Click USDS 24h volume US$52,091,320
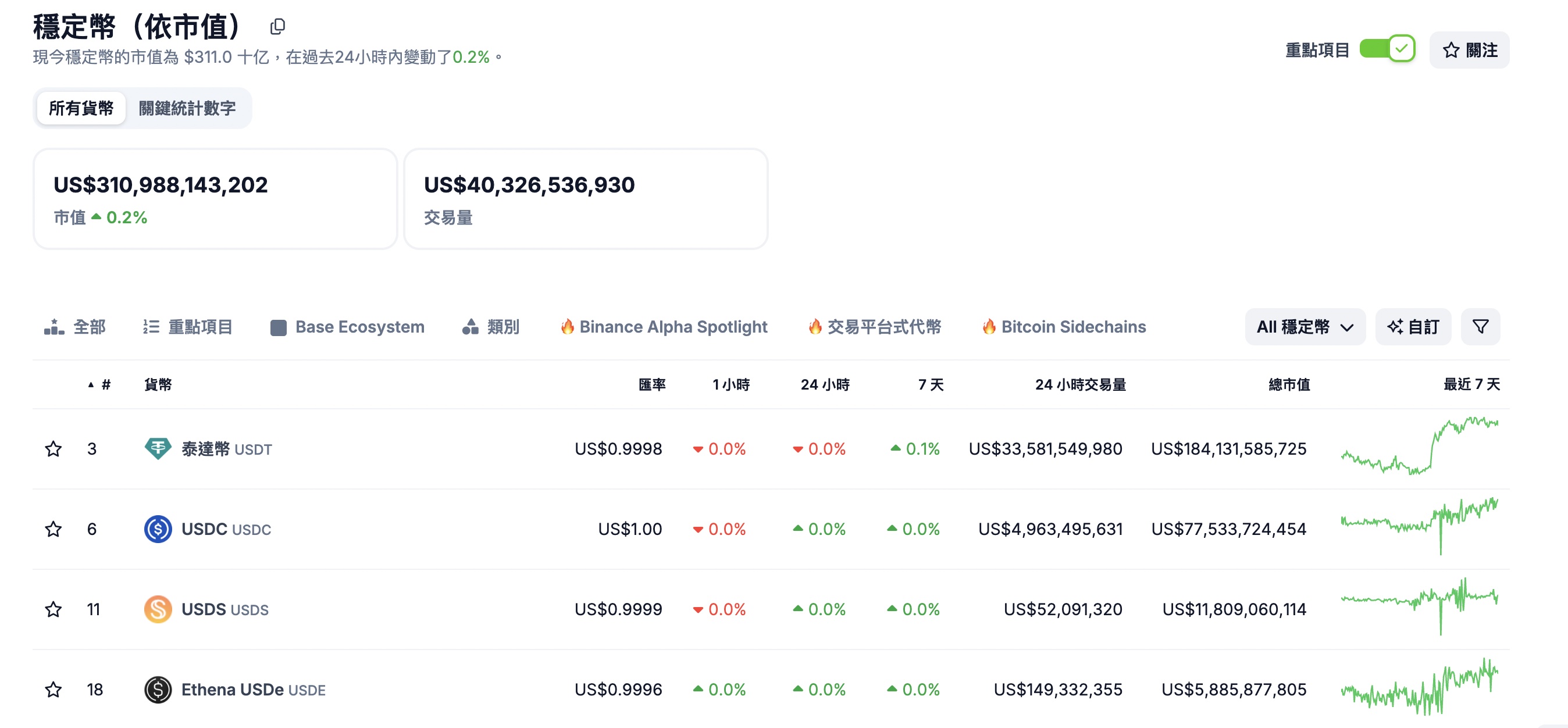 pos(1063,610)
